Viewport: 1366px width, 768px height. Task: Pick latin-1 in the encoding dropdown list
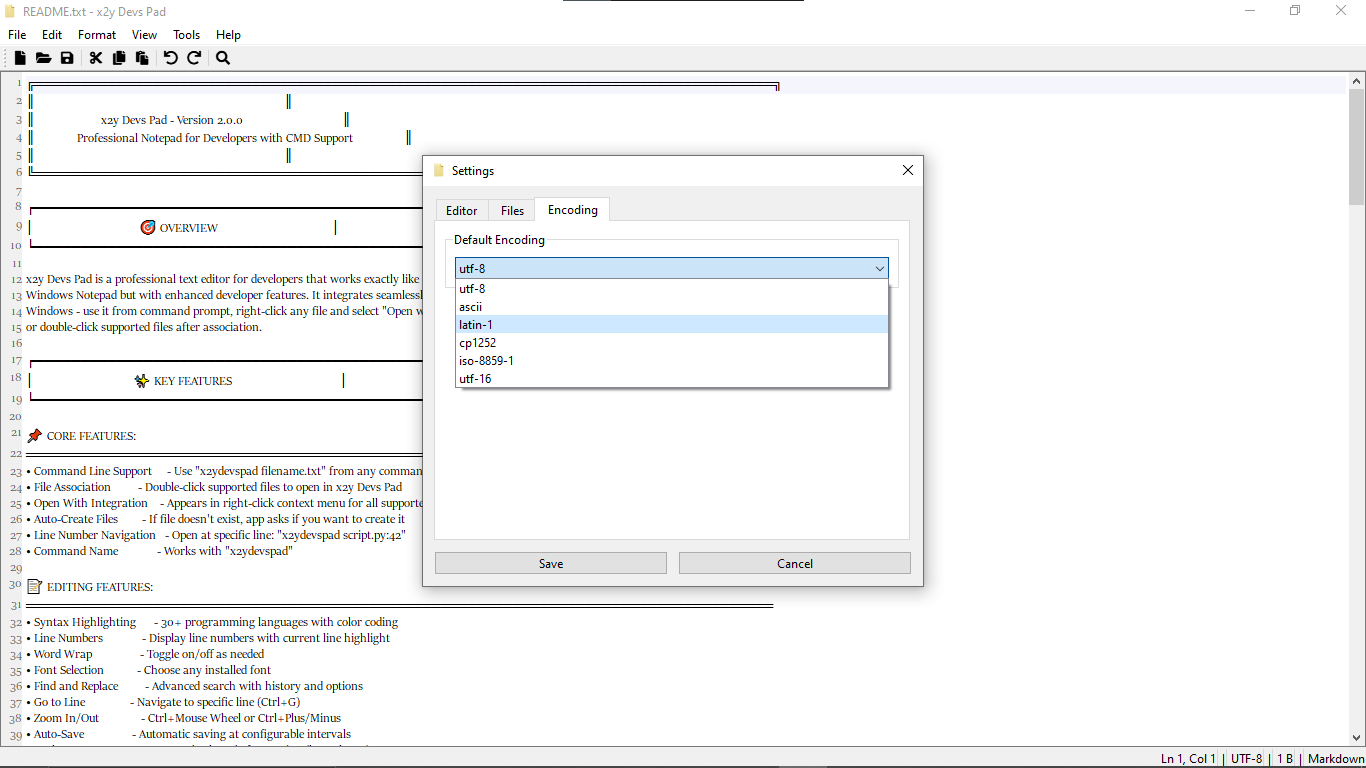coord(672,325)
